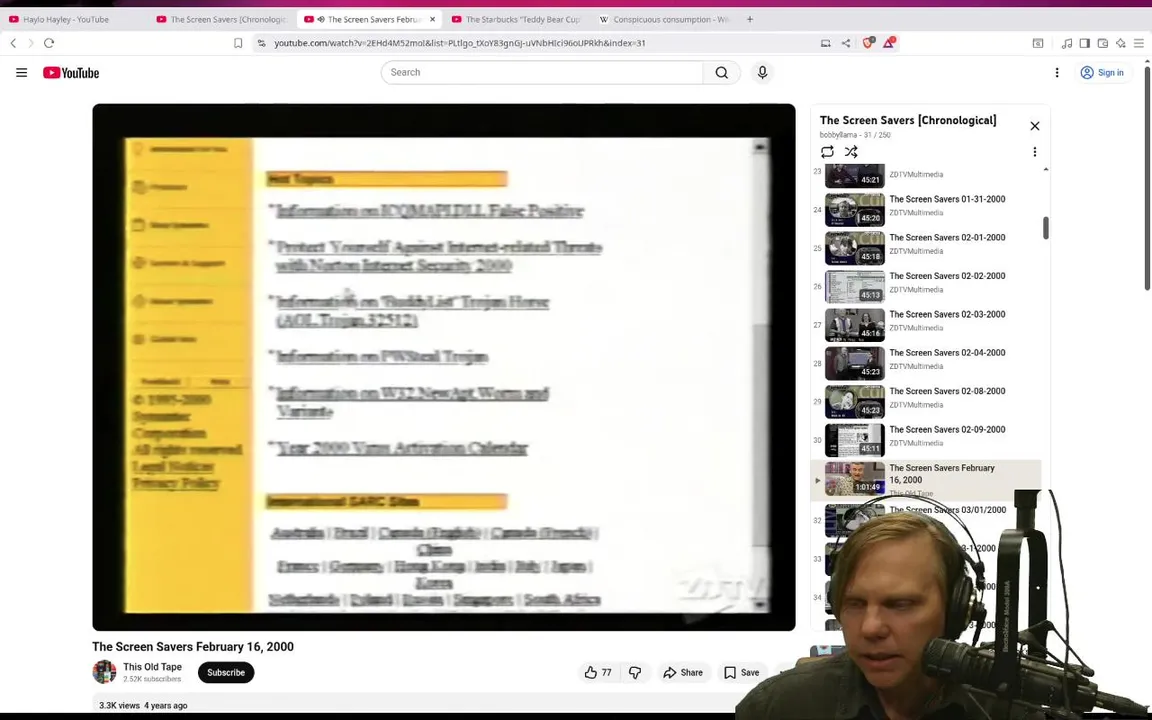Go back with browser back arrow

pyautogui.click(x=13, y=43)
